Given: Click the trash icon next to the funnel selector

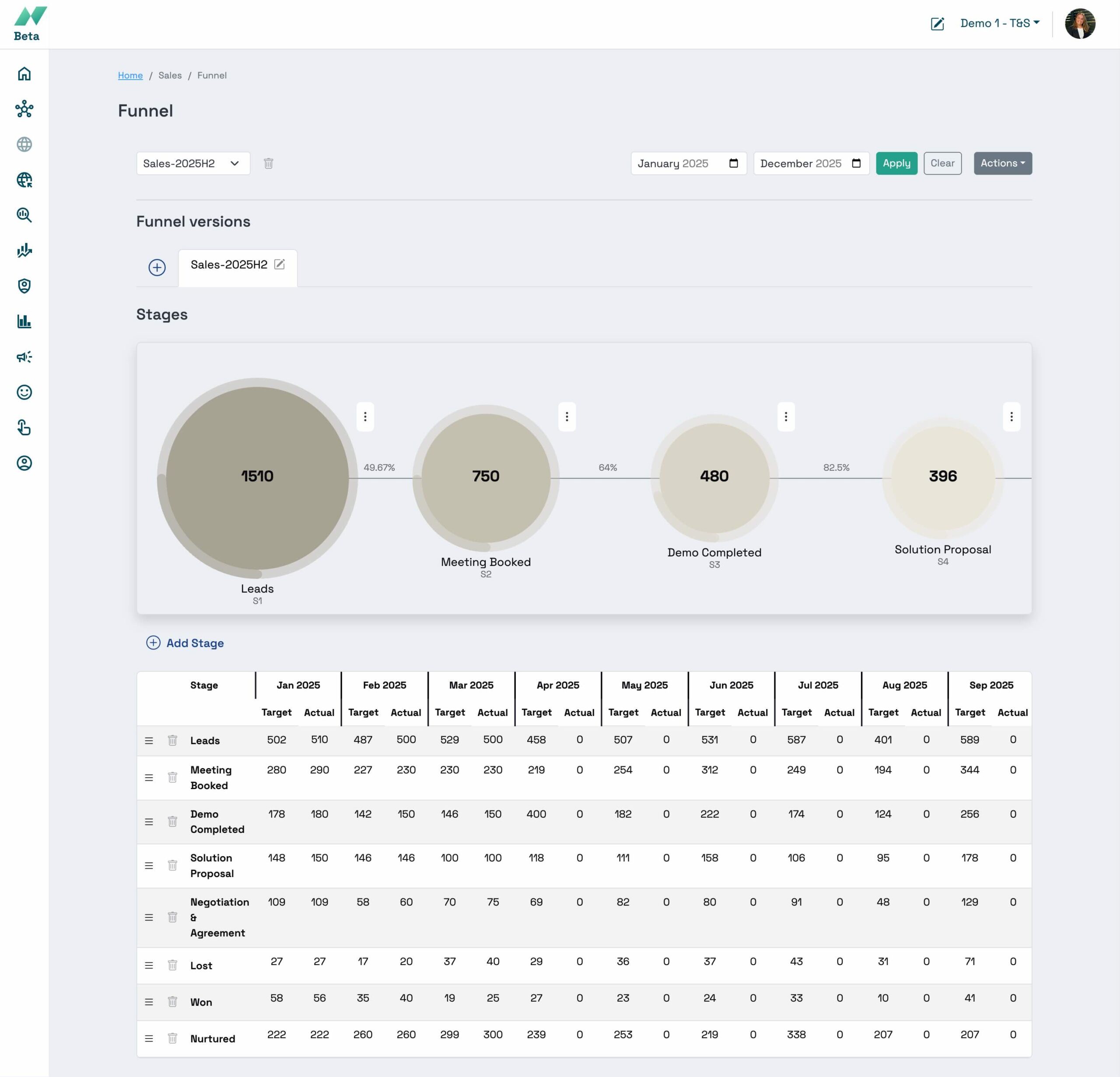Looking at the screenshot, I should point(268,164).
